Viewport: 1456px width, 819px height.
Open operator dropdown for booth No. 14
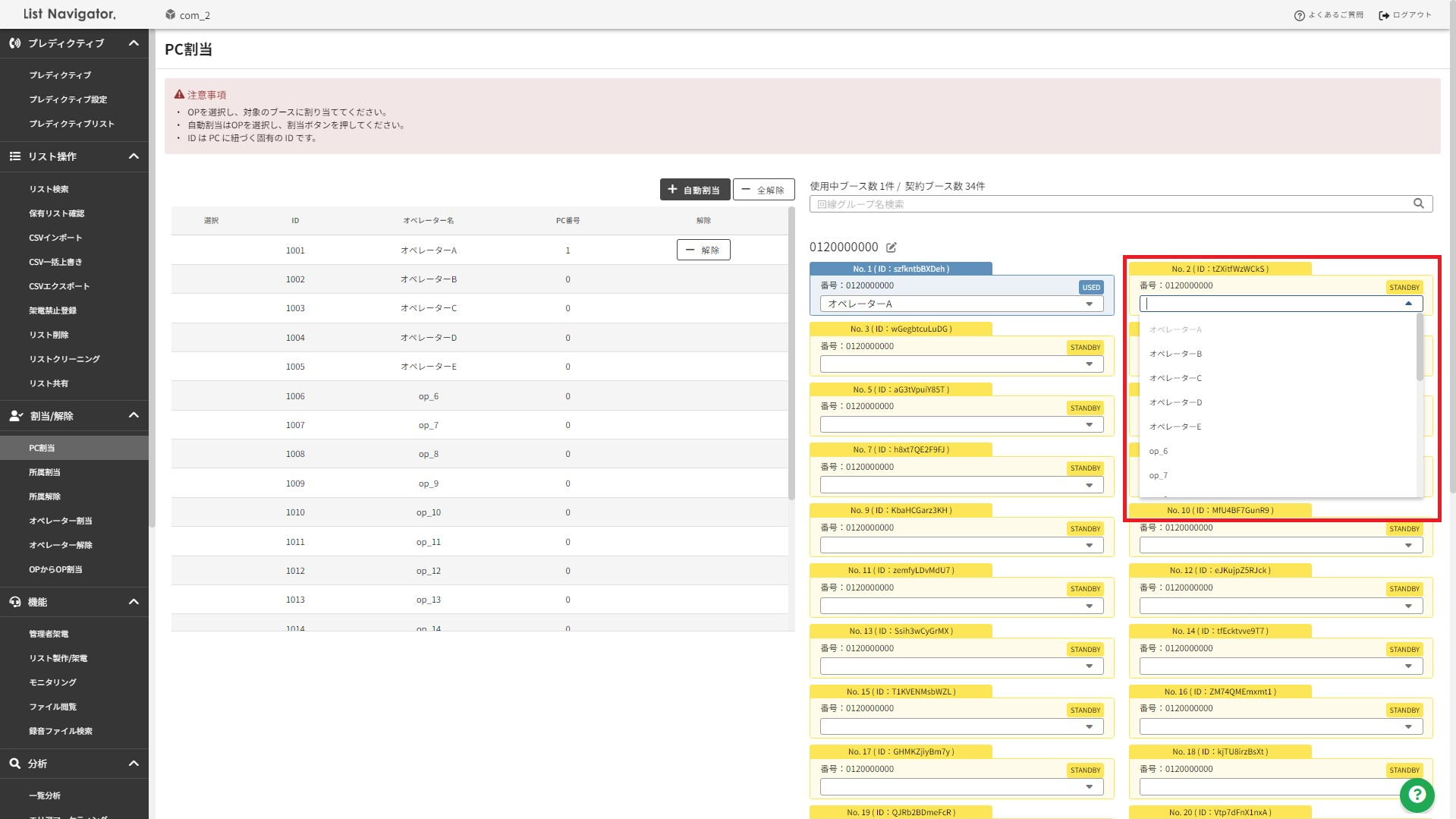[1281, 666]
